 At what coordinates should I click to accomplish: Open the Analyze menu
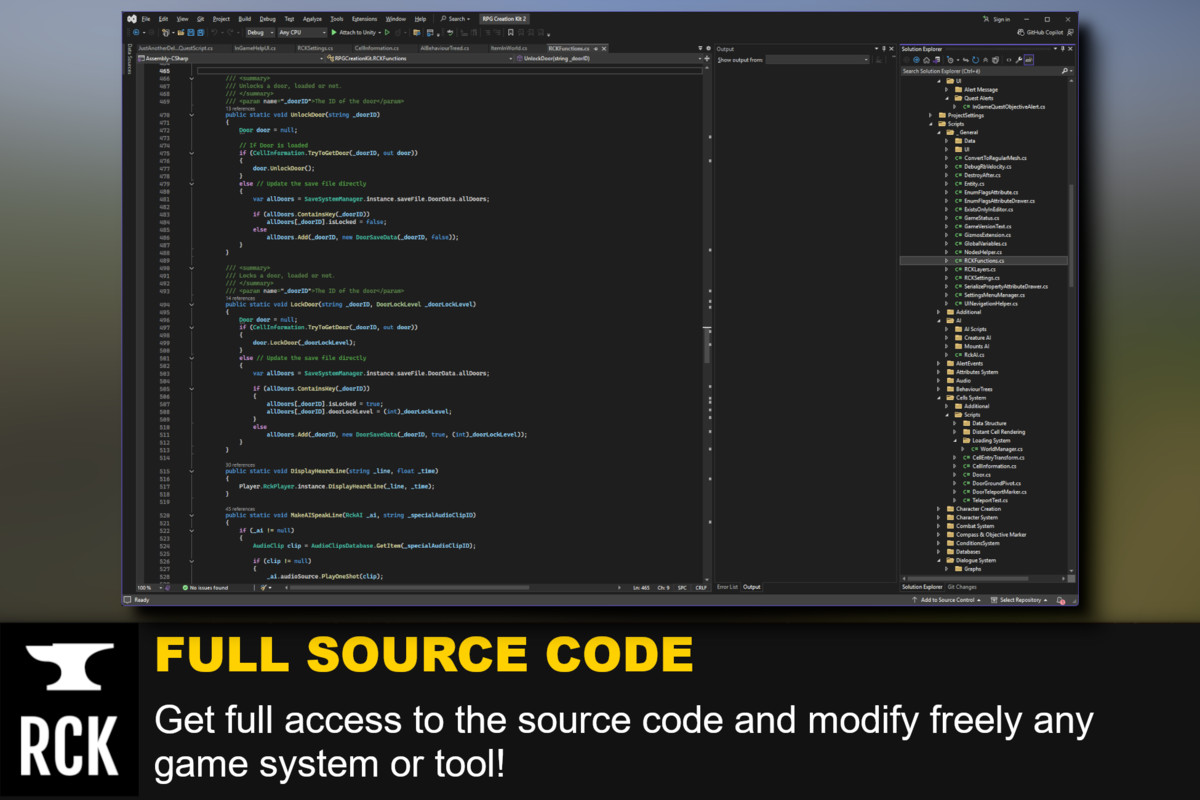(x=310, y=18)
